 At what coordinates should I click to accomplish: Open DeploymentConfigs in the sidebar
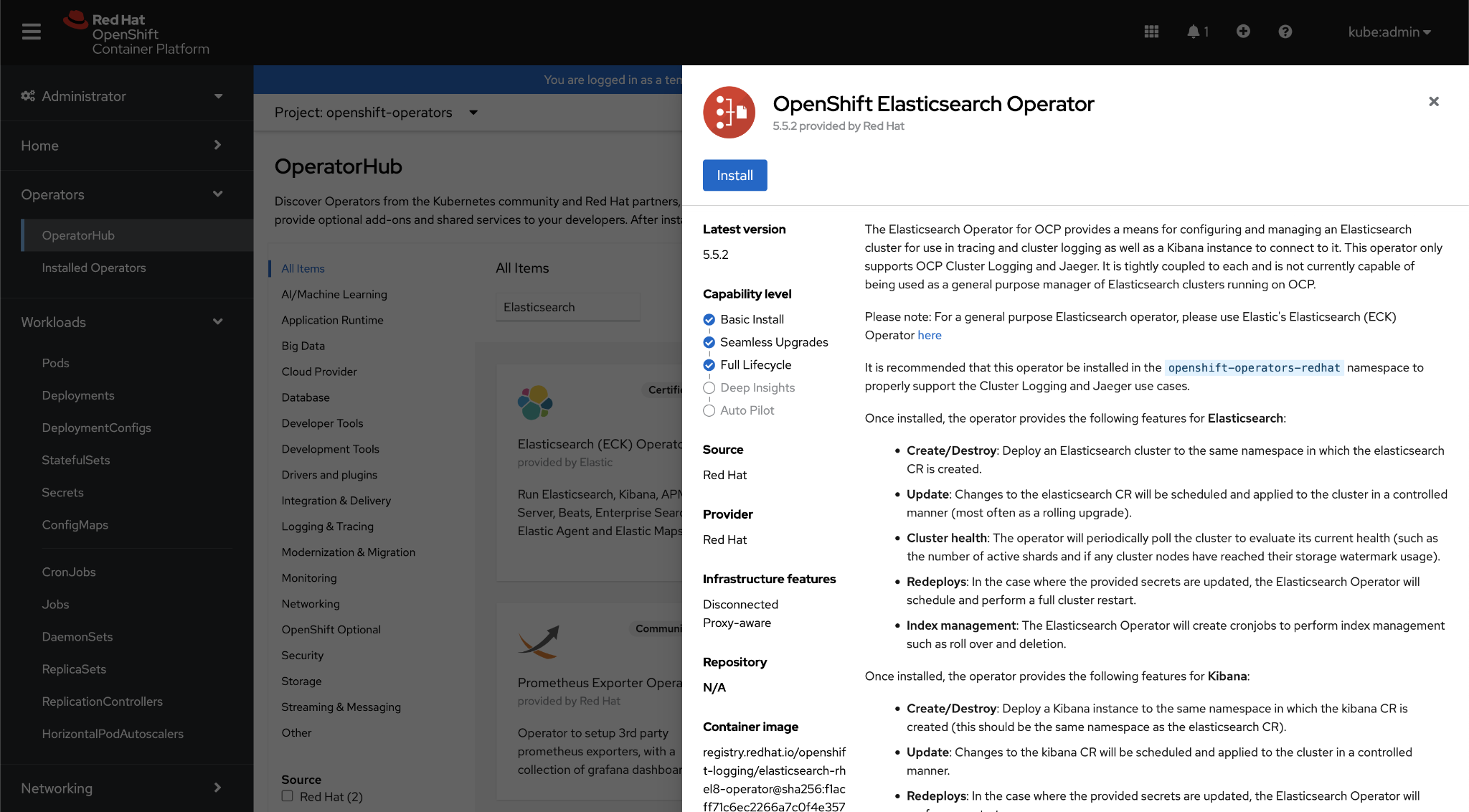96,428
